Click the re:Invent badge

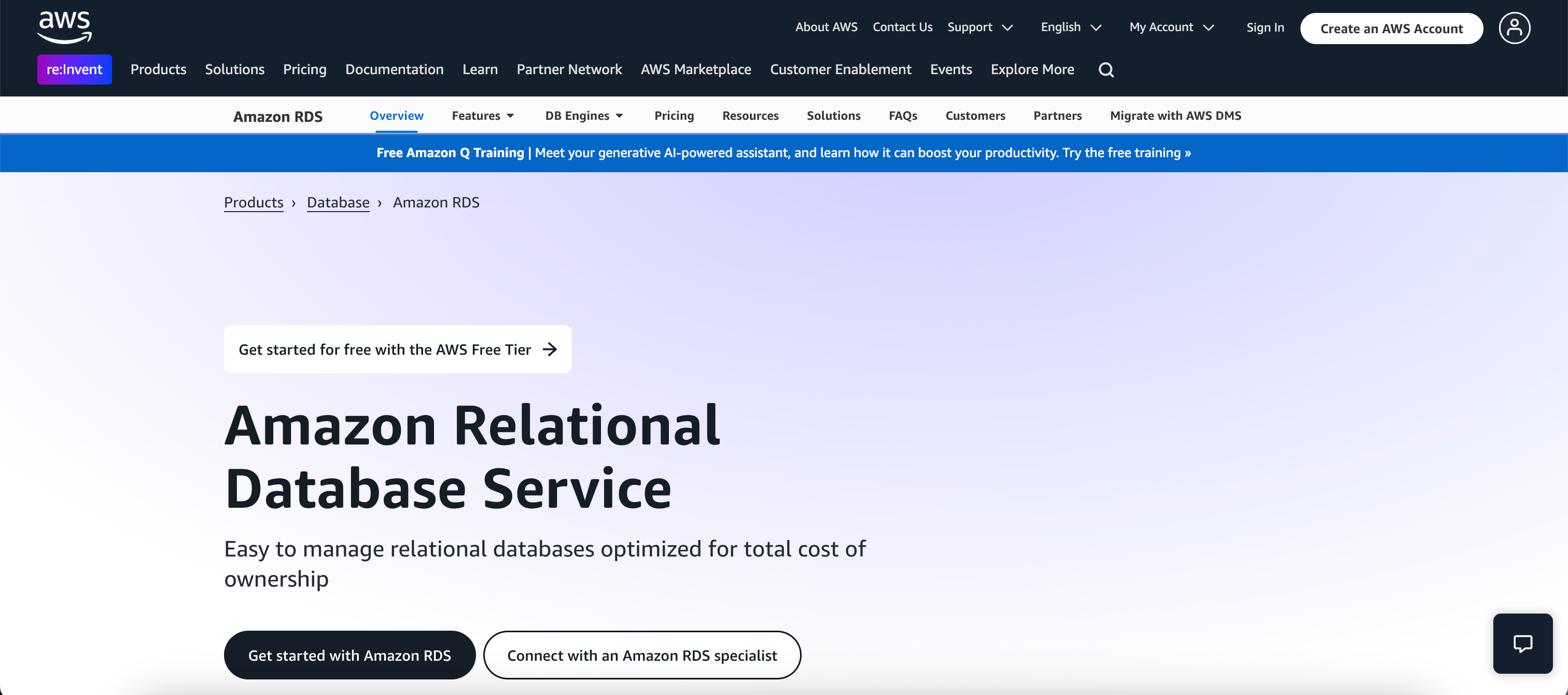pyautogui.click(x=74, y=69)
